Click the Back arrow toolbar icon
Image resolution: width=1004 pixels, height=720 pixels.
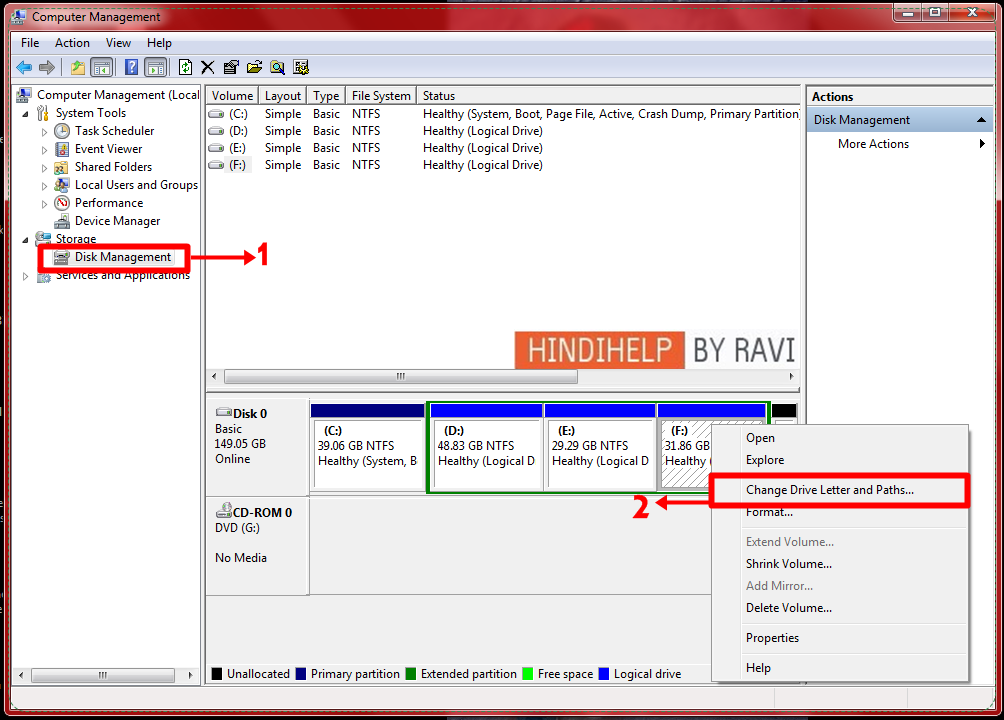pos(24,67)
